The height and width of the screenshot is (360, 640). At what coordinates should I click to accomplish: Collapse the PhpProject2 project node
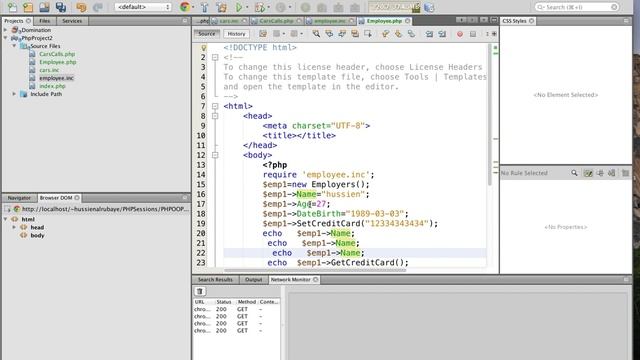pyautogui.click(x=6, y=38)
